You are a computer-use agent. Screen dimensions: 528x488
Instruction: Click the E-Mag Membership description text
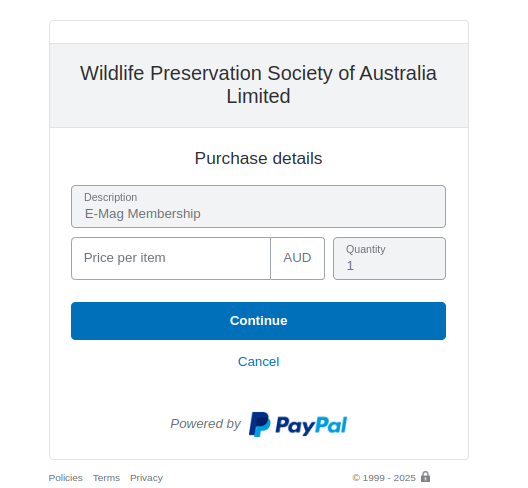coord(142,214)
